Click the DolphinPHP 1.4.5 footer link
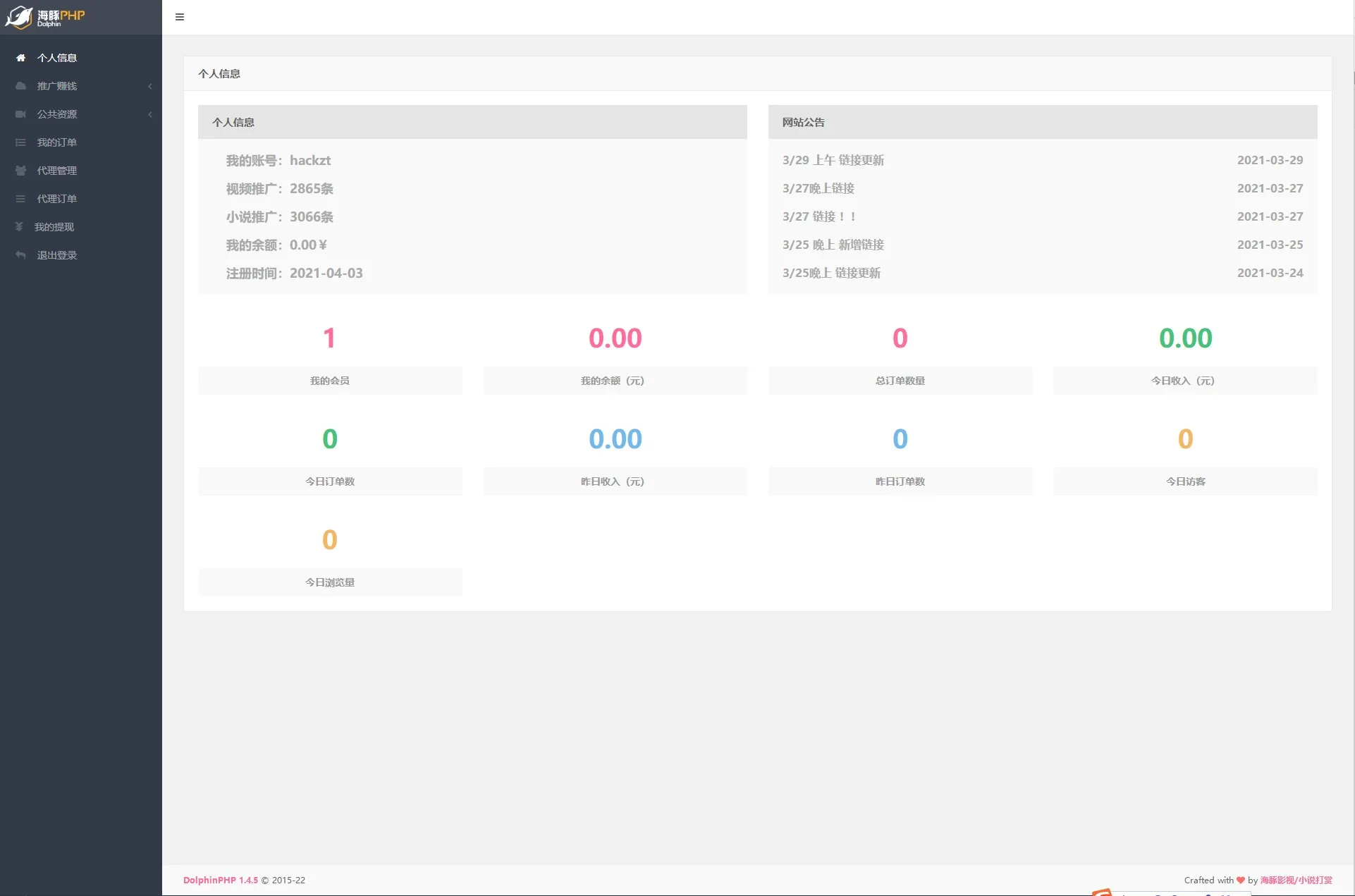 click(221, 880)
